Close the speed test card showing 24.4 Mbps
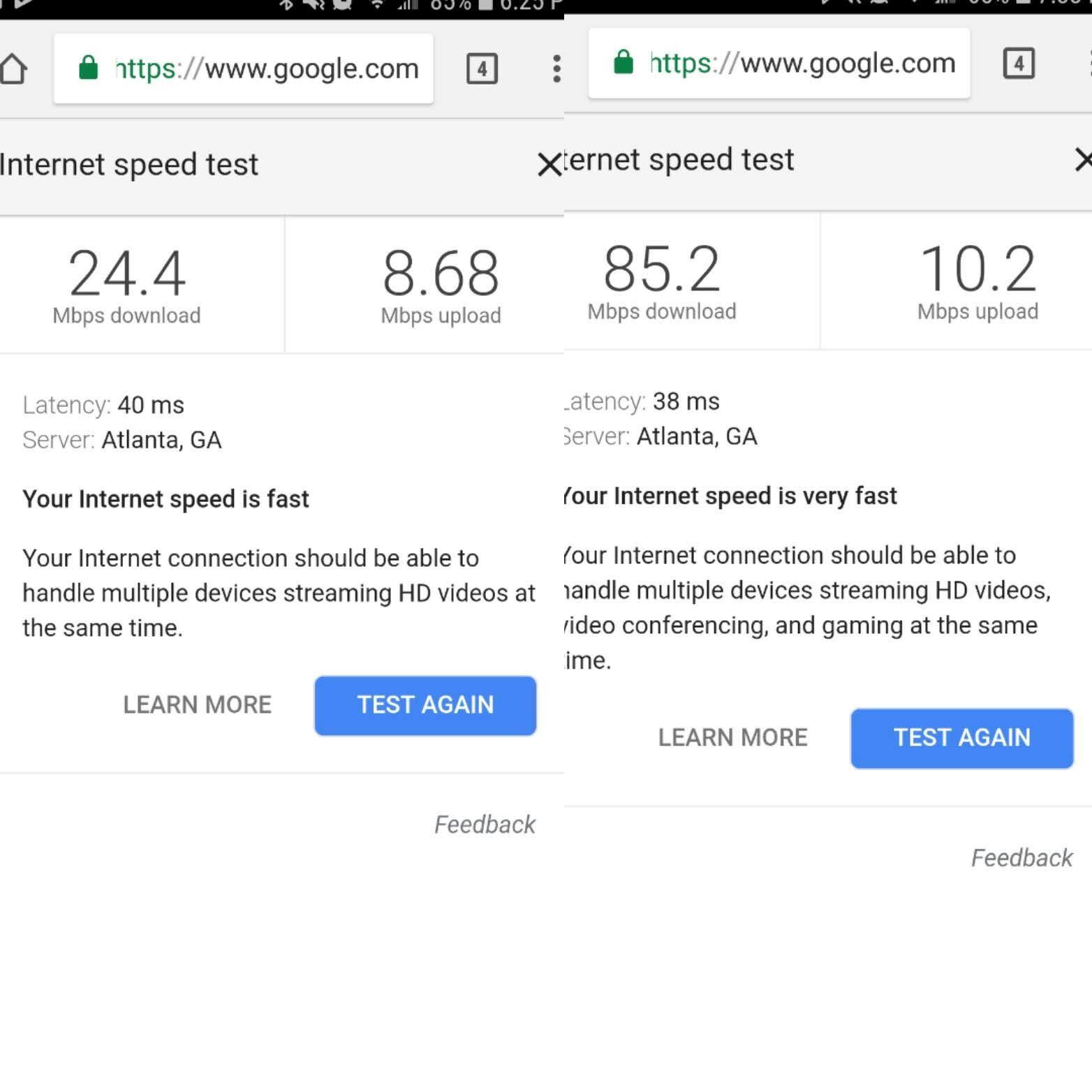The image size is (1092, 1092). (x=549, y=165)
